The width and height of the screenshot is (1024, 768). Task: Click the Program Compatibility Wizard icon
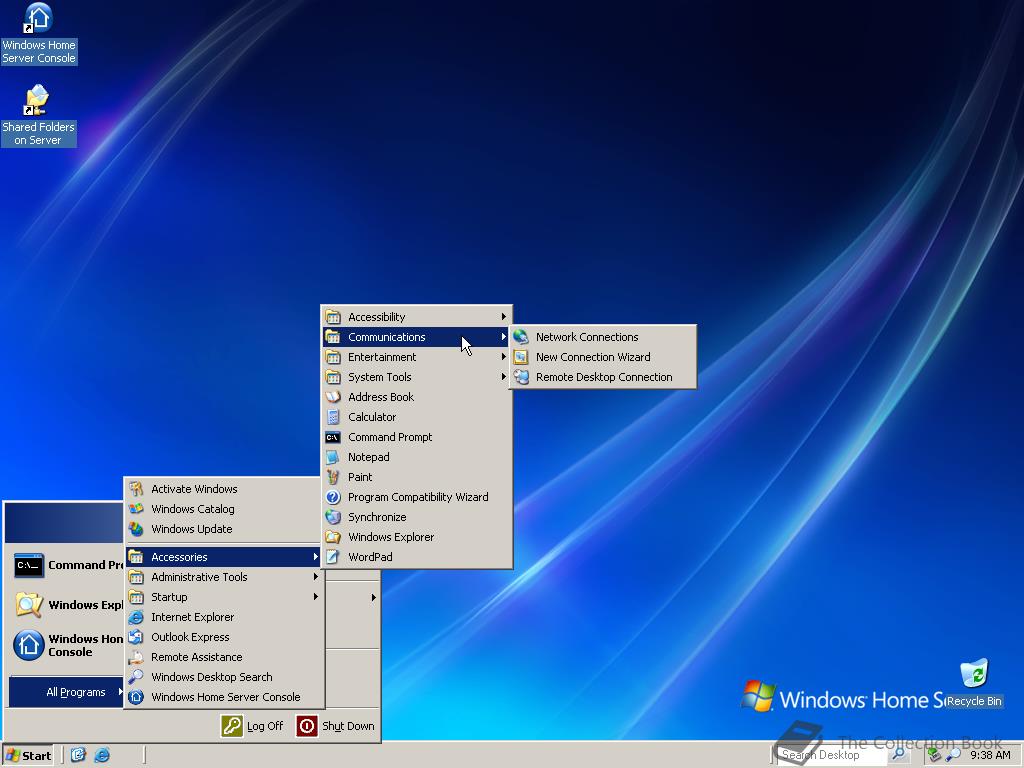coord(333,497)
